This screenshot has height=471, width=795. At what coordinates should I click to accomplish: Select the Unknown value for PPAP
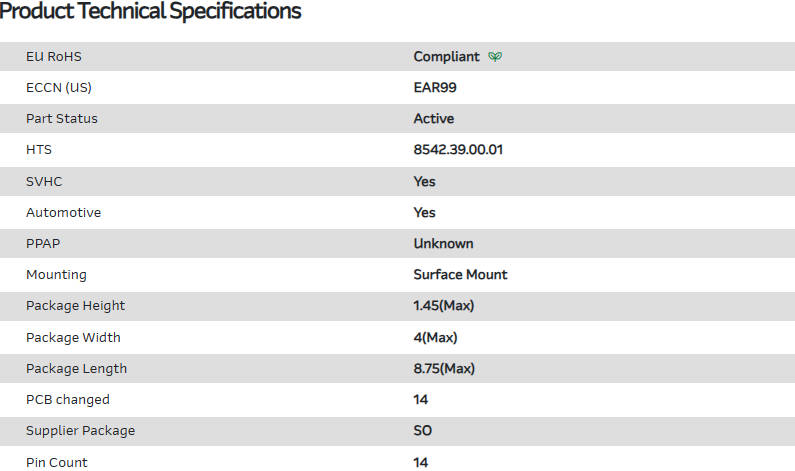point(443,244)
